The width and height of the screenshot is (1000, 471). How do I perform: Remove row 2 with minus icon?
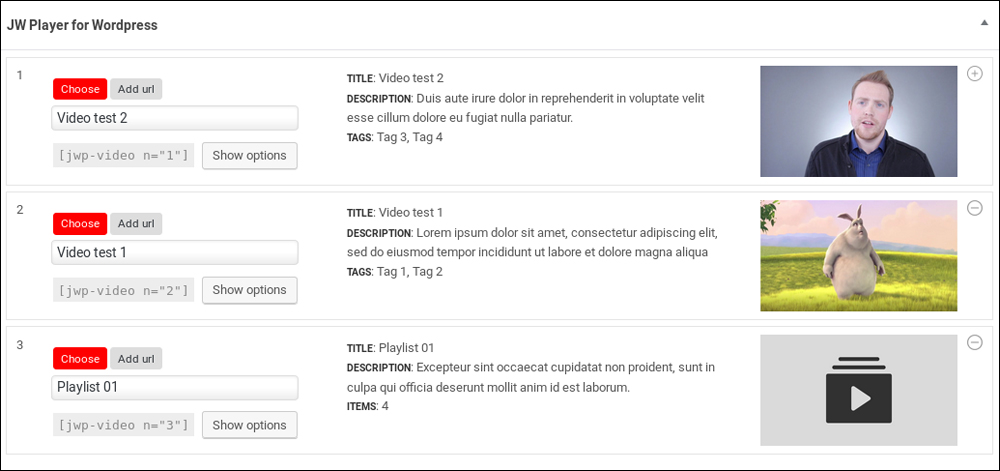pos(974,208)
